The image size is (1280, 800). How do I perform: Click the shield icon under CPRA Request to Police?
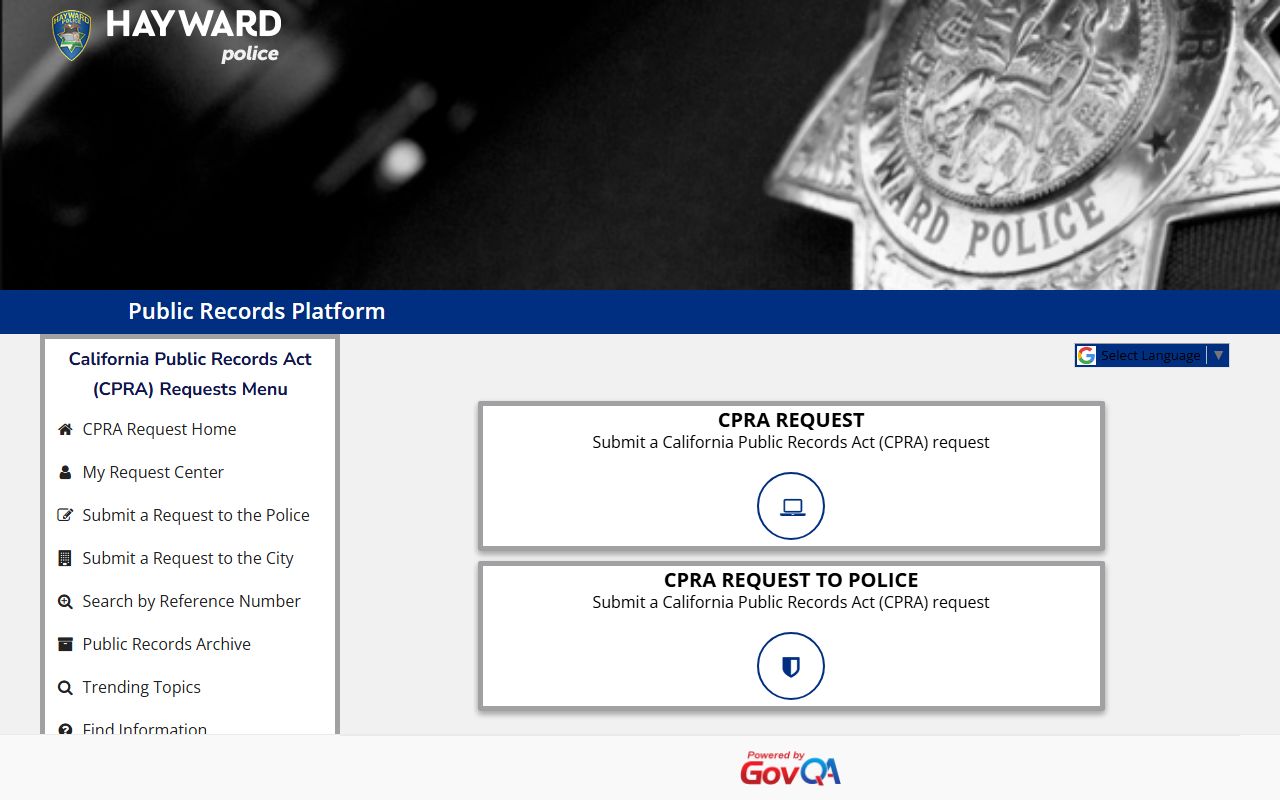point(791,666)
